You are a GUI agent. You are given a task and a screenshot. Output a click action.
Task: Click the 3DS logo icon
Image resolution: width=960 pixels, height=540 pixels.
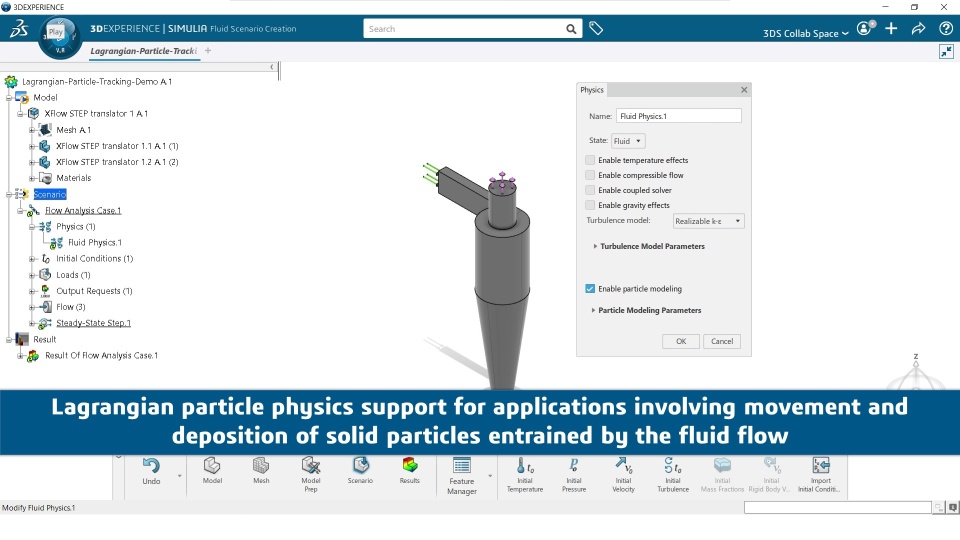(x=20, y=28)
